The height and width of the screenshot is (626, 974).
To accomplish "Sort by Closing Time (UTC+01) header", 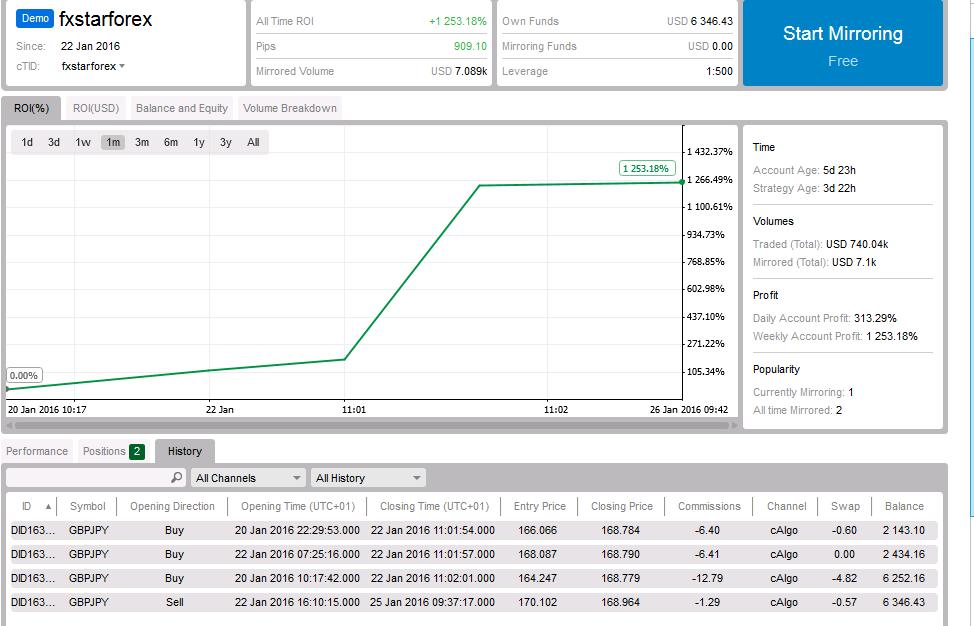I will click(x=434, y=506).
